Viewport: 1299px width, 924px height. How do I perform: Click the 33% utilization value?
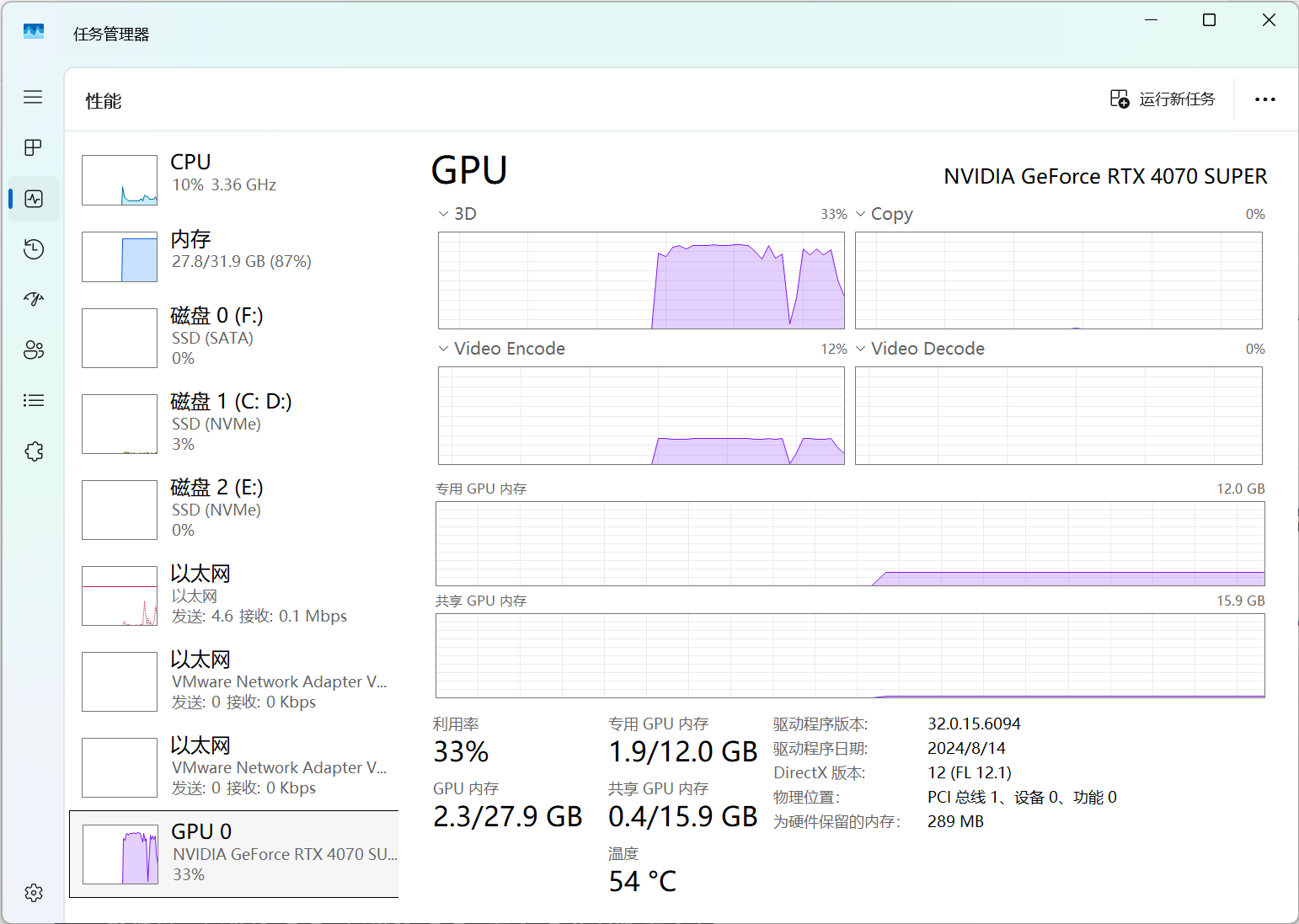(461, 751)
